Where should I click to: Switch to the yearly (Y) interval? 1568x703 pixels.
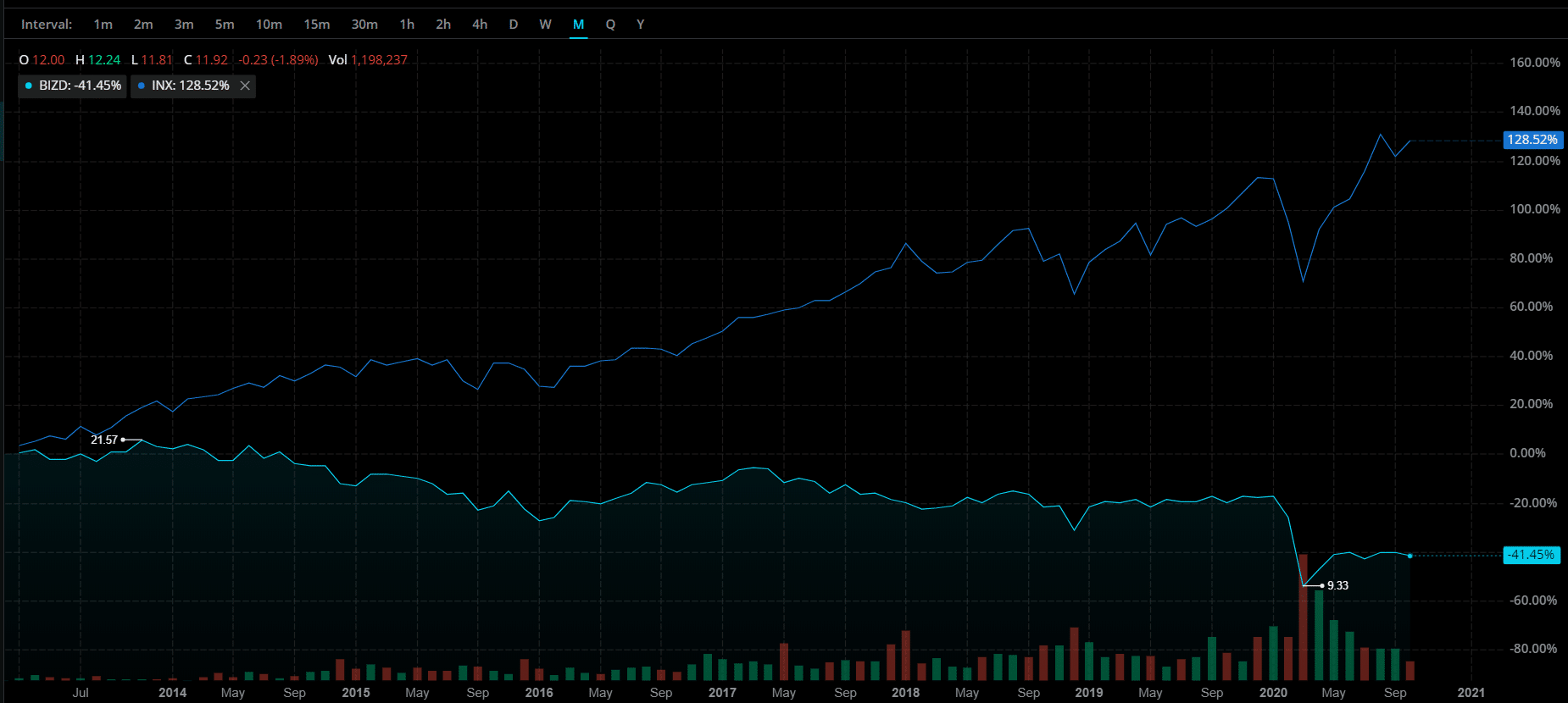(x=641, y=25)
